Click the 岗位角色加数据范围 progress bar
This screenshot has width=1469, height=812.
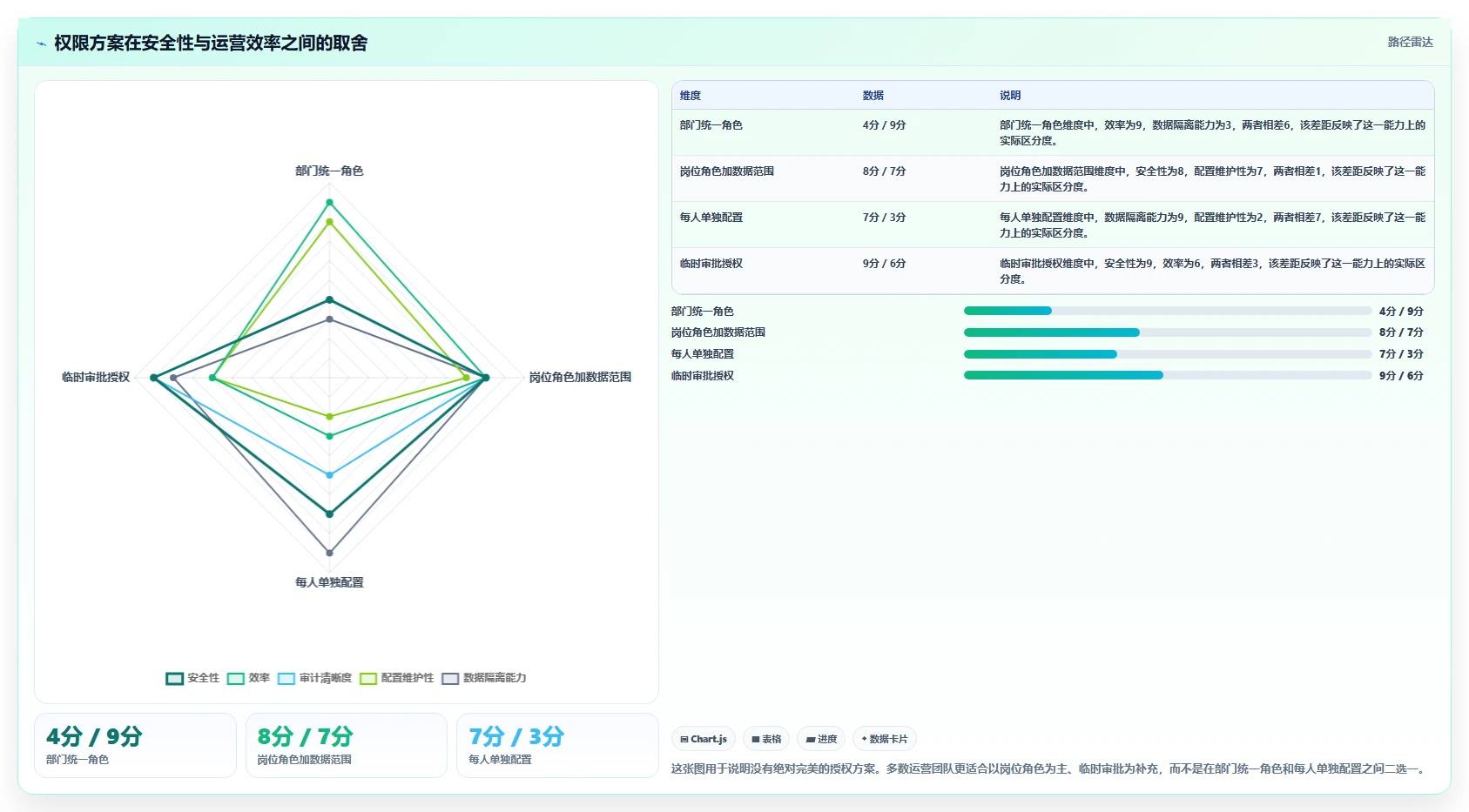pyautogui.click(x=1168, y=332)
